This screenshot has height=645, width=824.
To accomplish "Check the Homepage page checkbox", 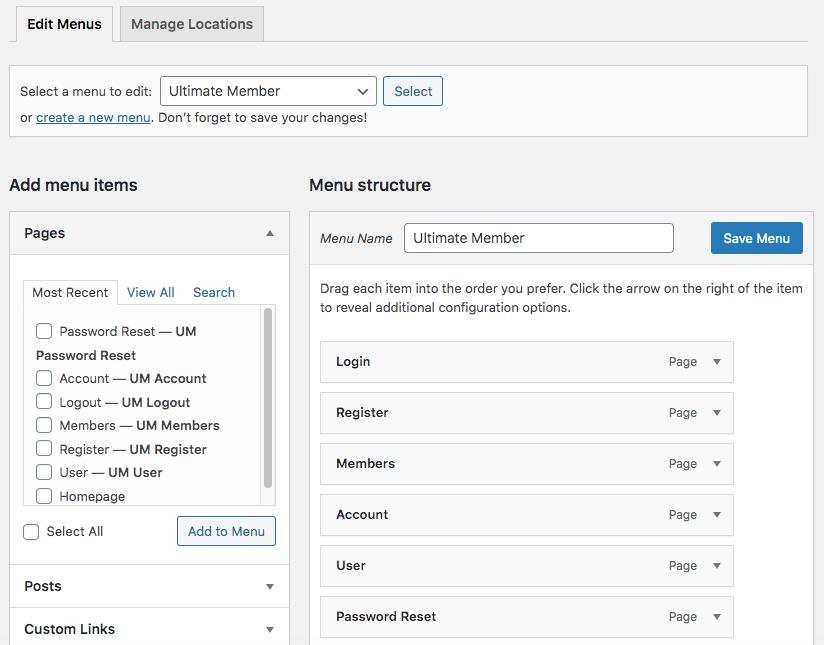I will tap(44, 496).
